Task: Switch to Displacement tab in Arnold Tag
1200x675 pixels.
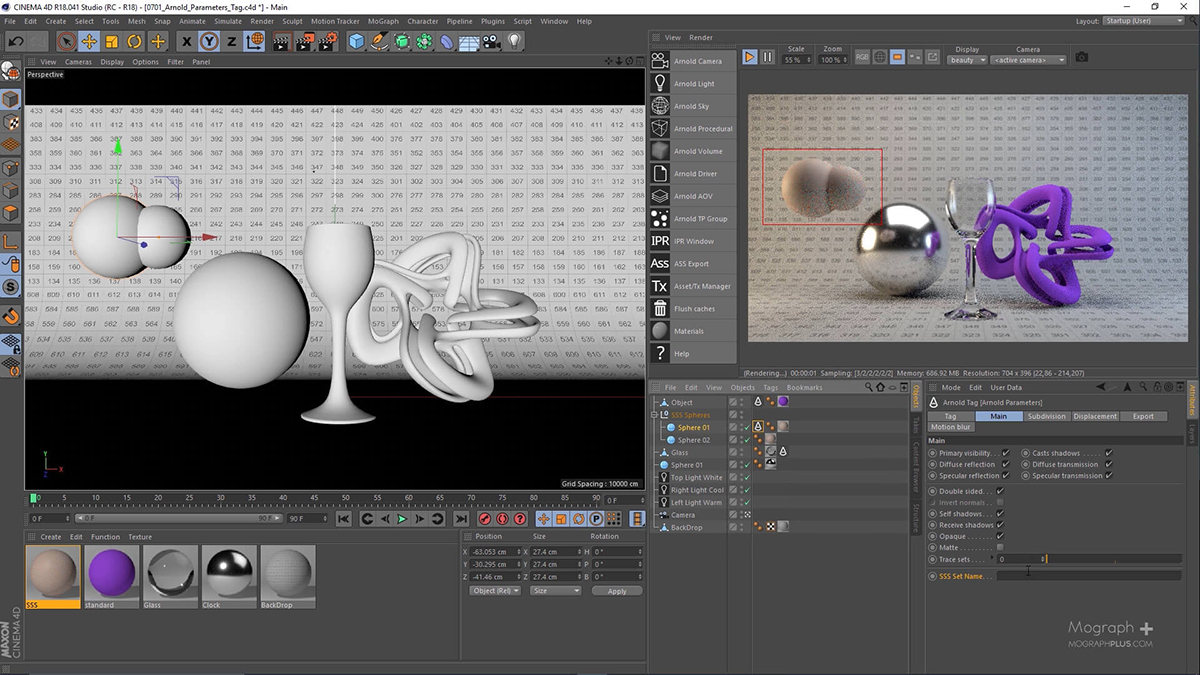Action: [x=1094, y=416]
